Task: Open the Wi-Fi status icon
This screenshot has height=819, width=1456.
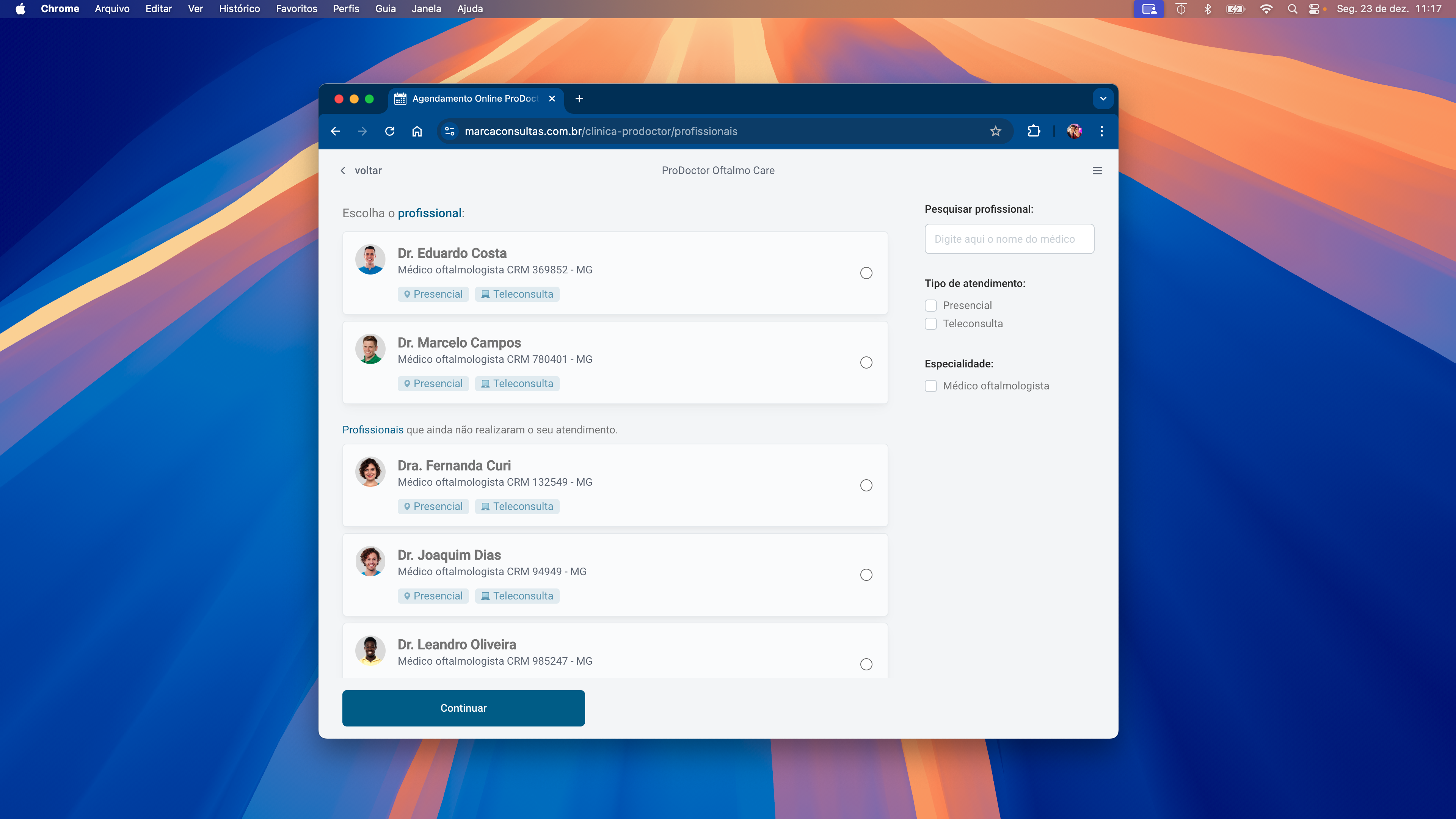Action: 1266,8
